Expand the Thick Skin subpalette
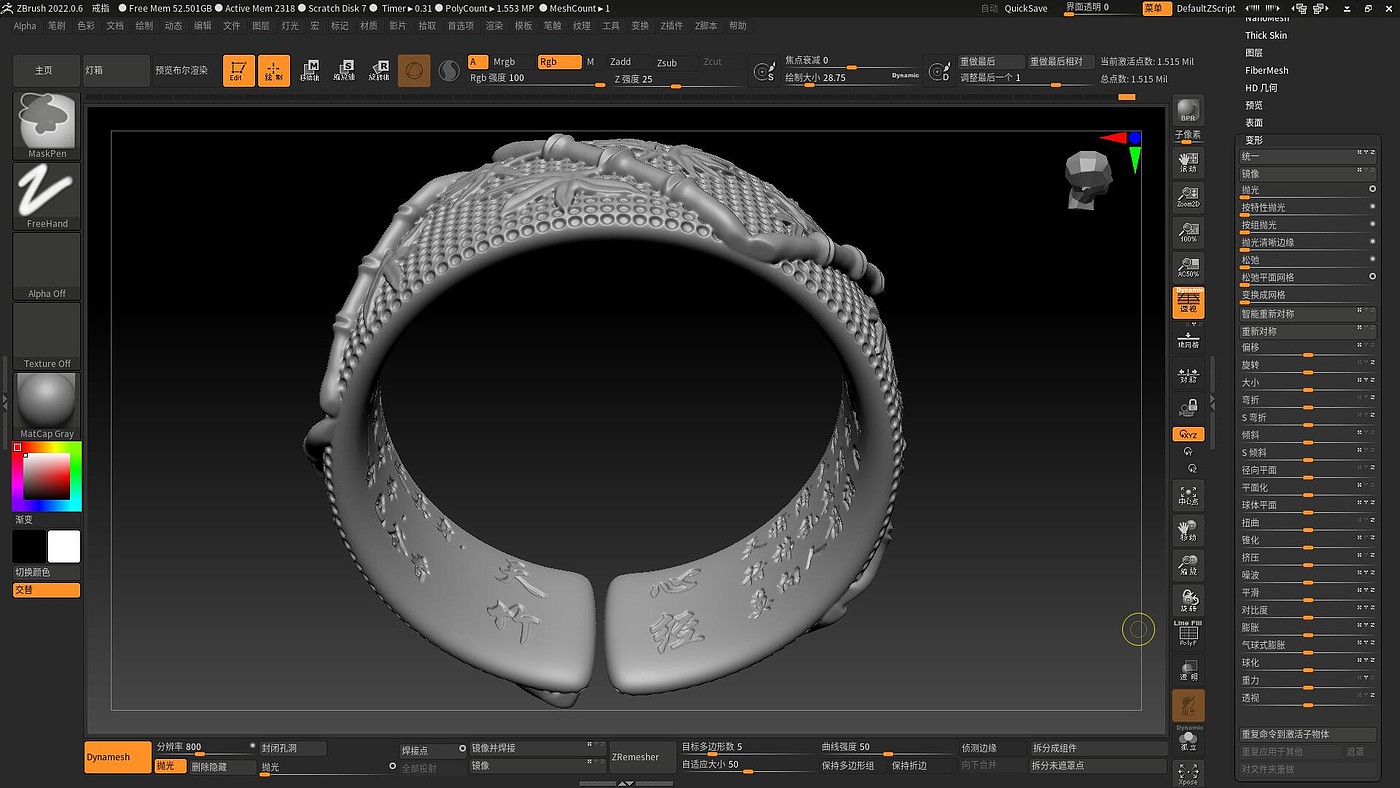Screen dimensions: 1400x788 pyautogui.click(x=1266, y=35)
